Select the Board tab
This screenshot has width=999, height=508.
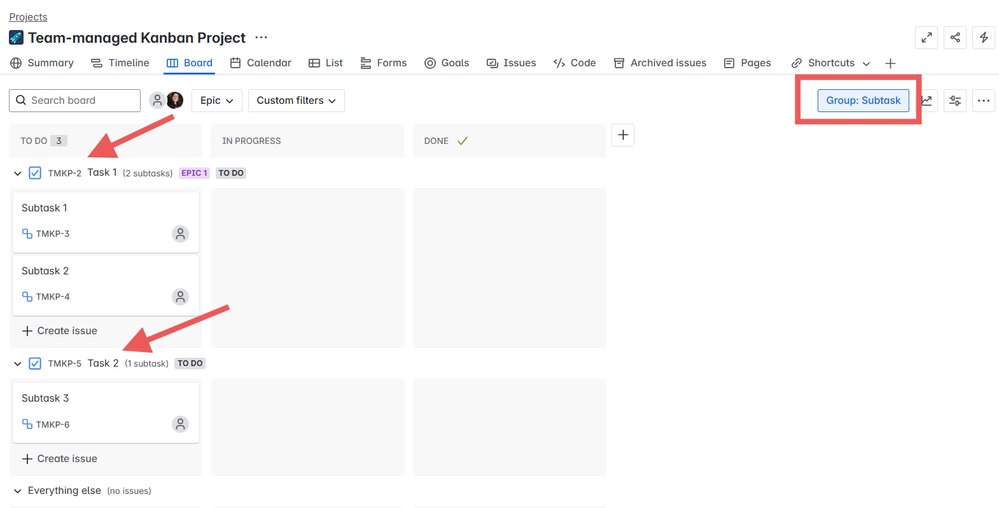click(x=189, y=63)
